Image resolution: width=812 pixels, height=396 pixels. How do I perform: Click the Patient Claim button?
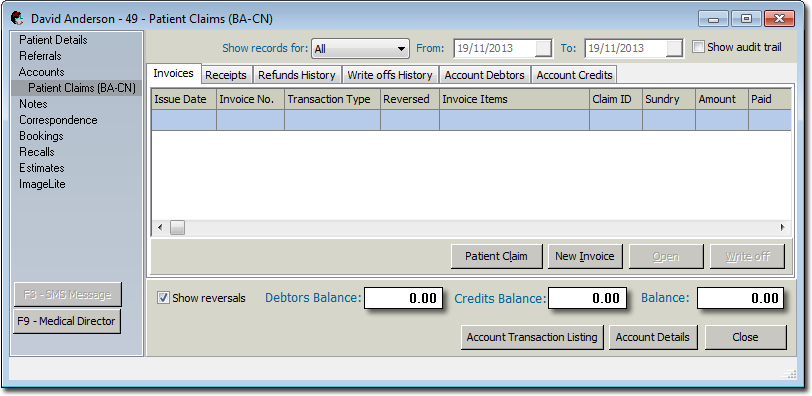(496, 256)
